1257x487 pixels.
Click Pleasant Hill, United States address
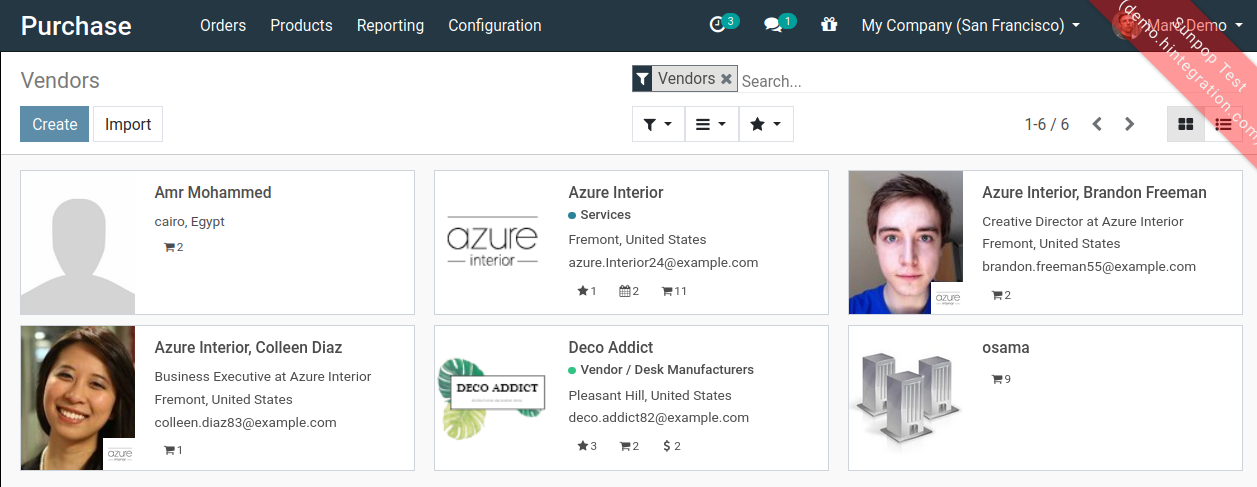650,395
